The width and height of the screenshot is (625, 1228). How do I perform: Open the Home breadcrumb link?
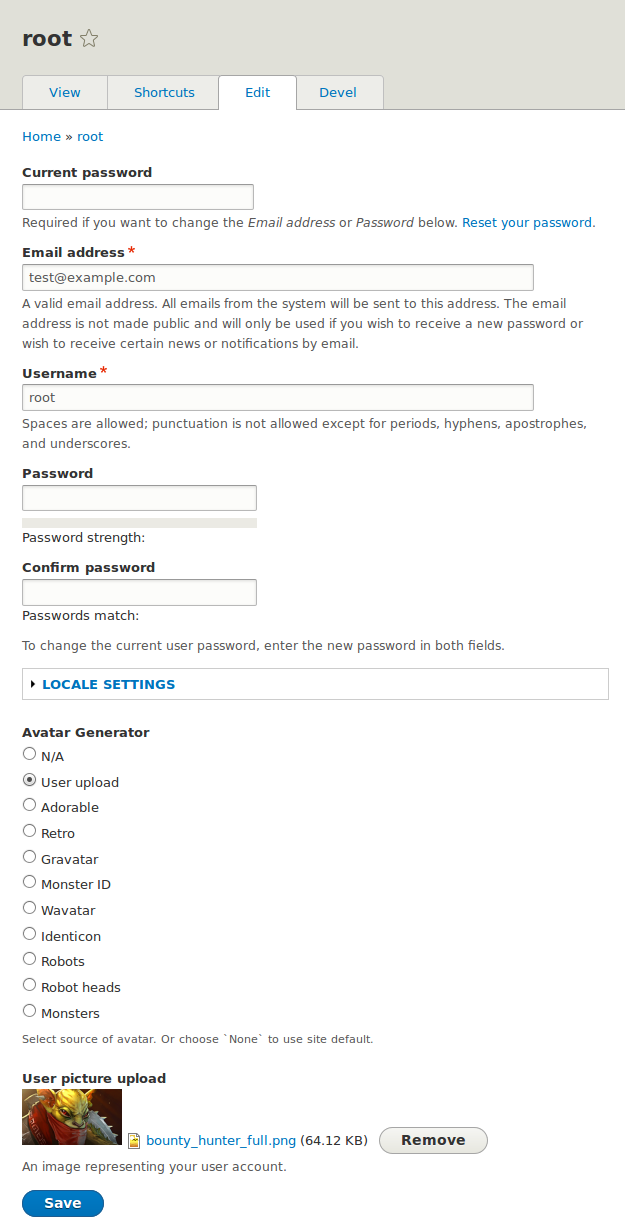click(x=41, y=136)
